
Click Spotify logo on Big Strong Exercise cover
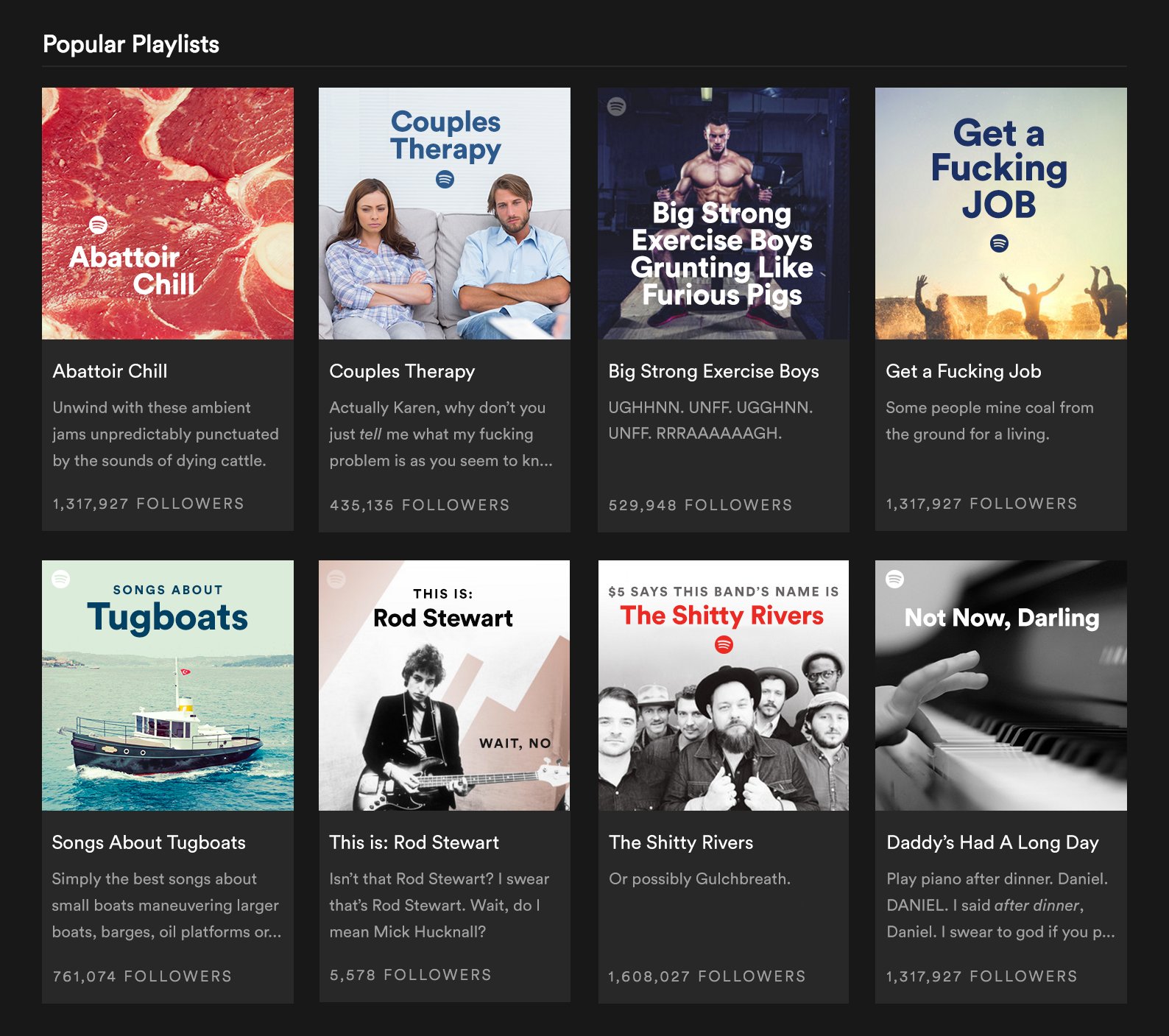pos(617,106)
